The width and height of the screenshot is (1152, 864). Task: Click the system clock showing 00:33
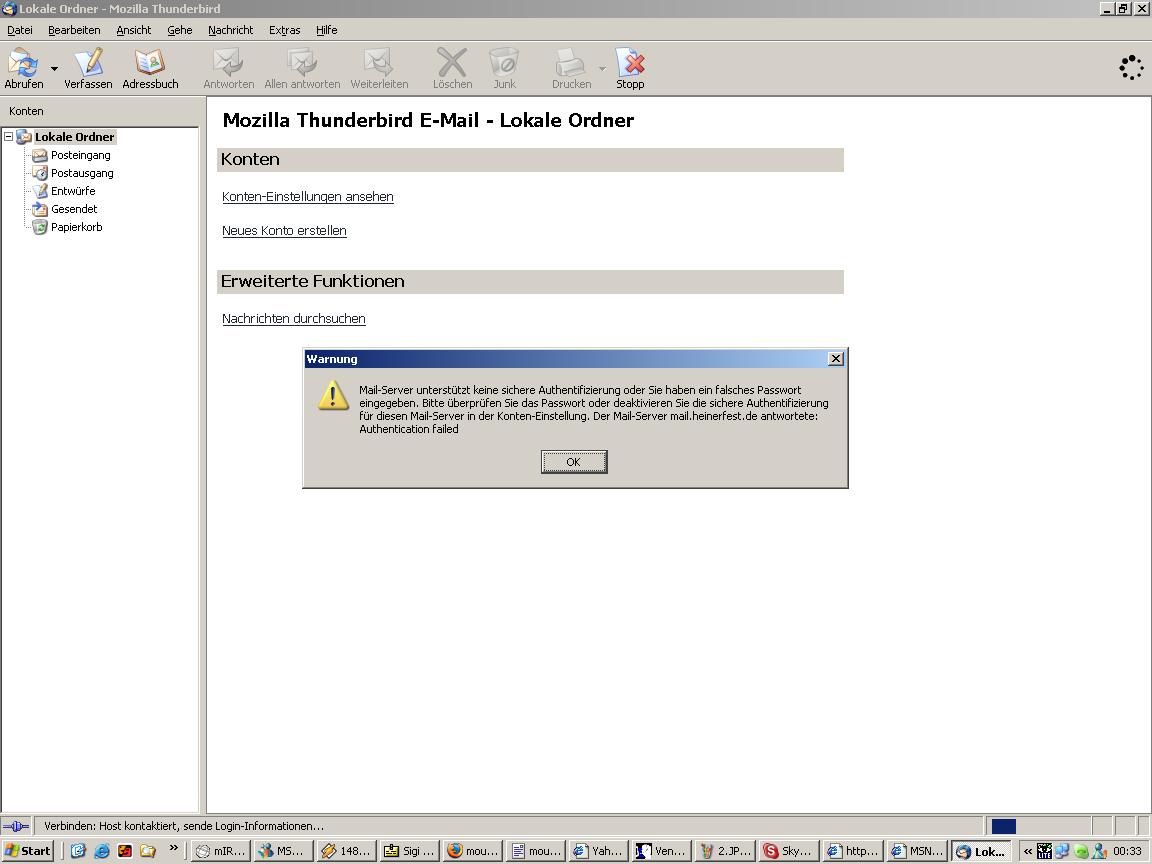tap(1127, 851)
